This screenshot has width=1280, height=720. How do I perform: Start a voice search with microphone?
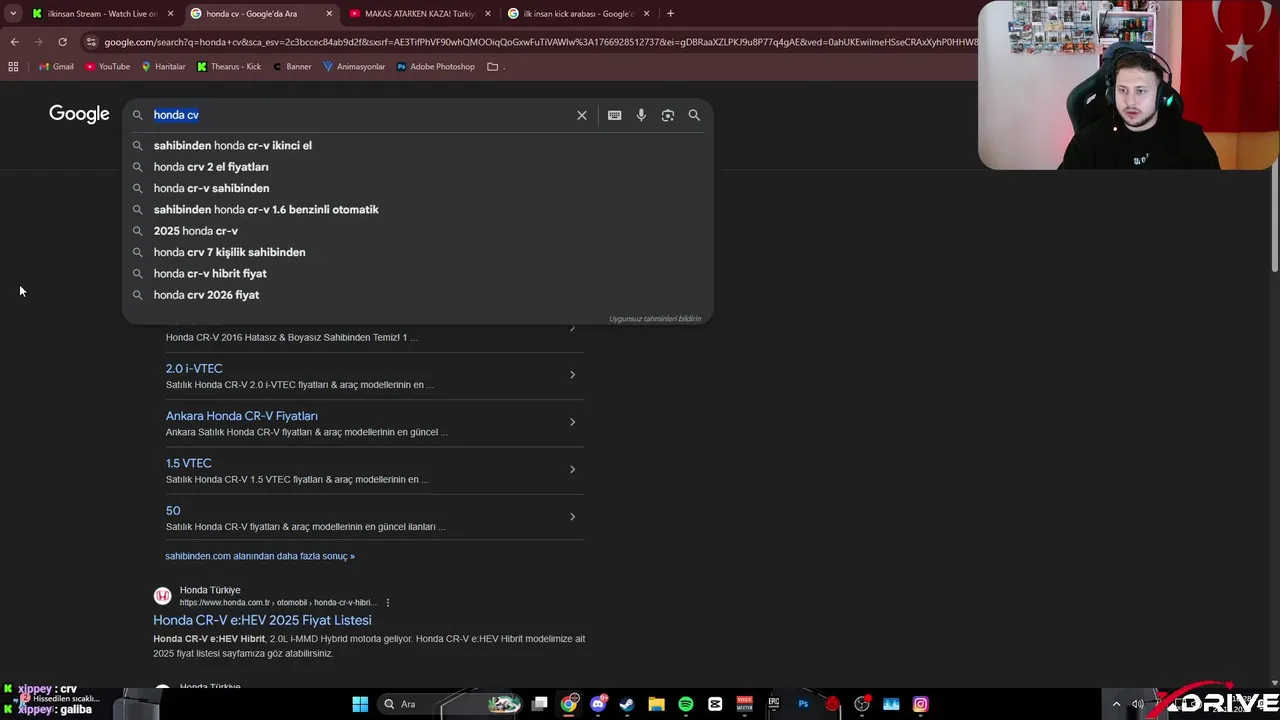(641, 115)
